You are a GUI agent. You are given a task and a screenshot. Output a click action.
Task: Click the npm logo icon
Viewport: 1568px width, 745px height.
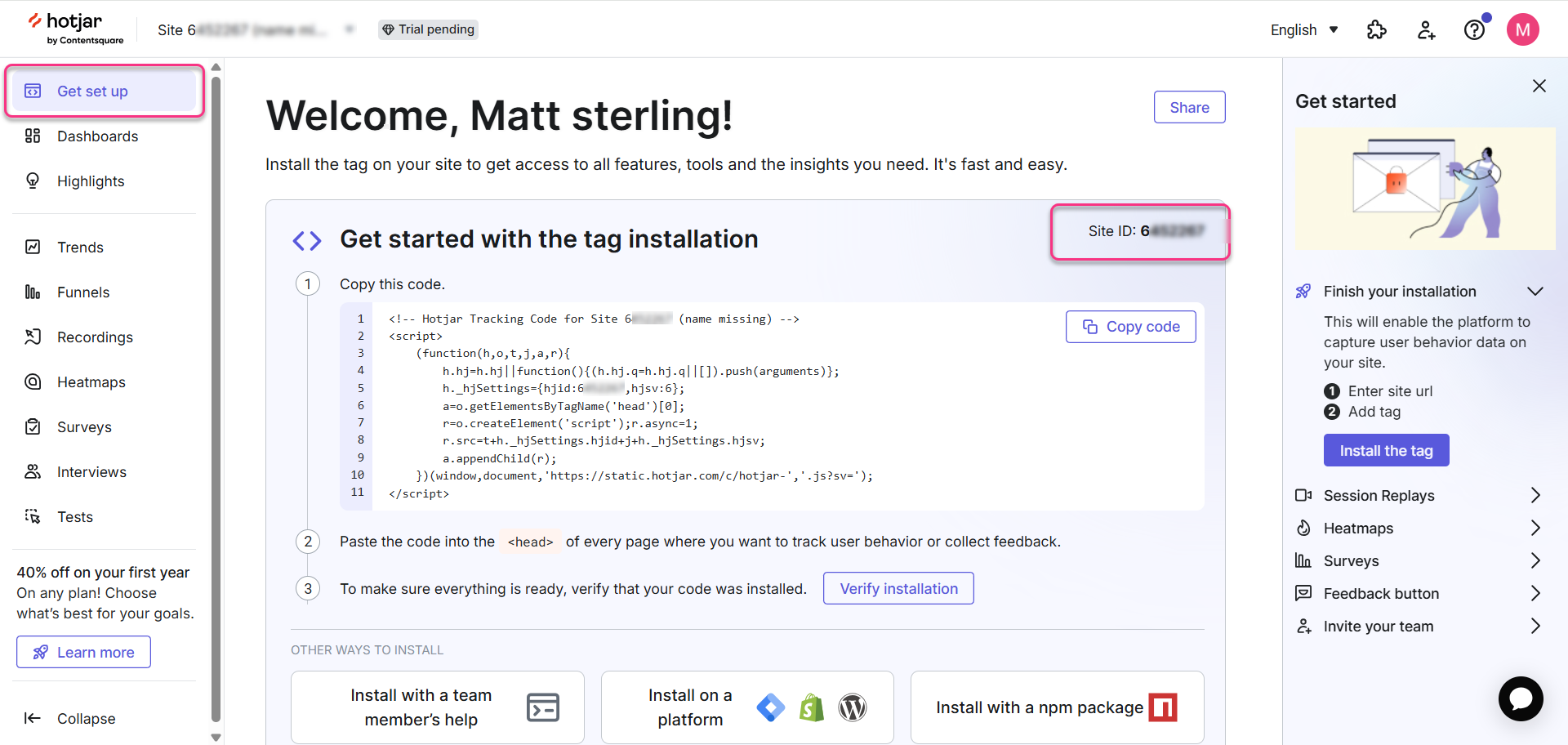1163,707
